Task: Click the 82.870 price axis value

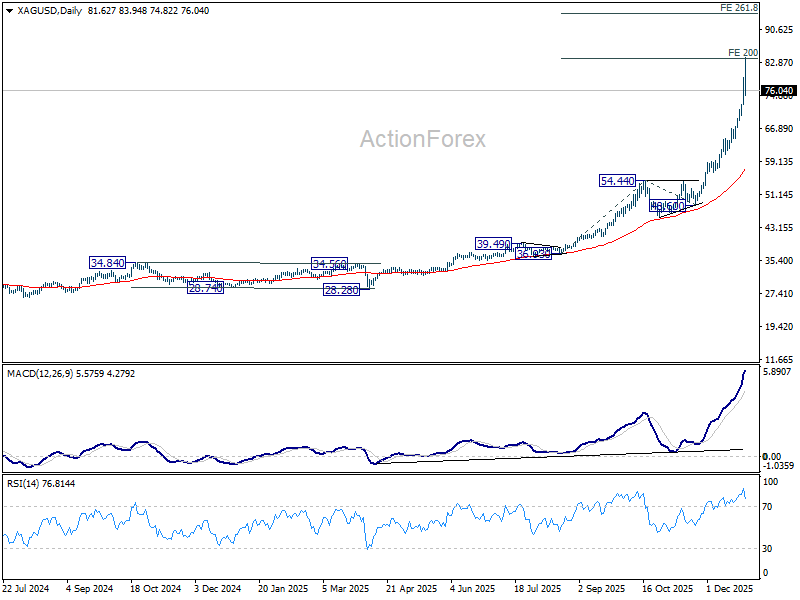Action: 778,63
